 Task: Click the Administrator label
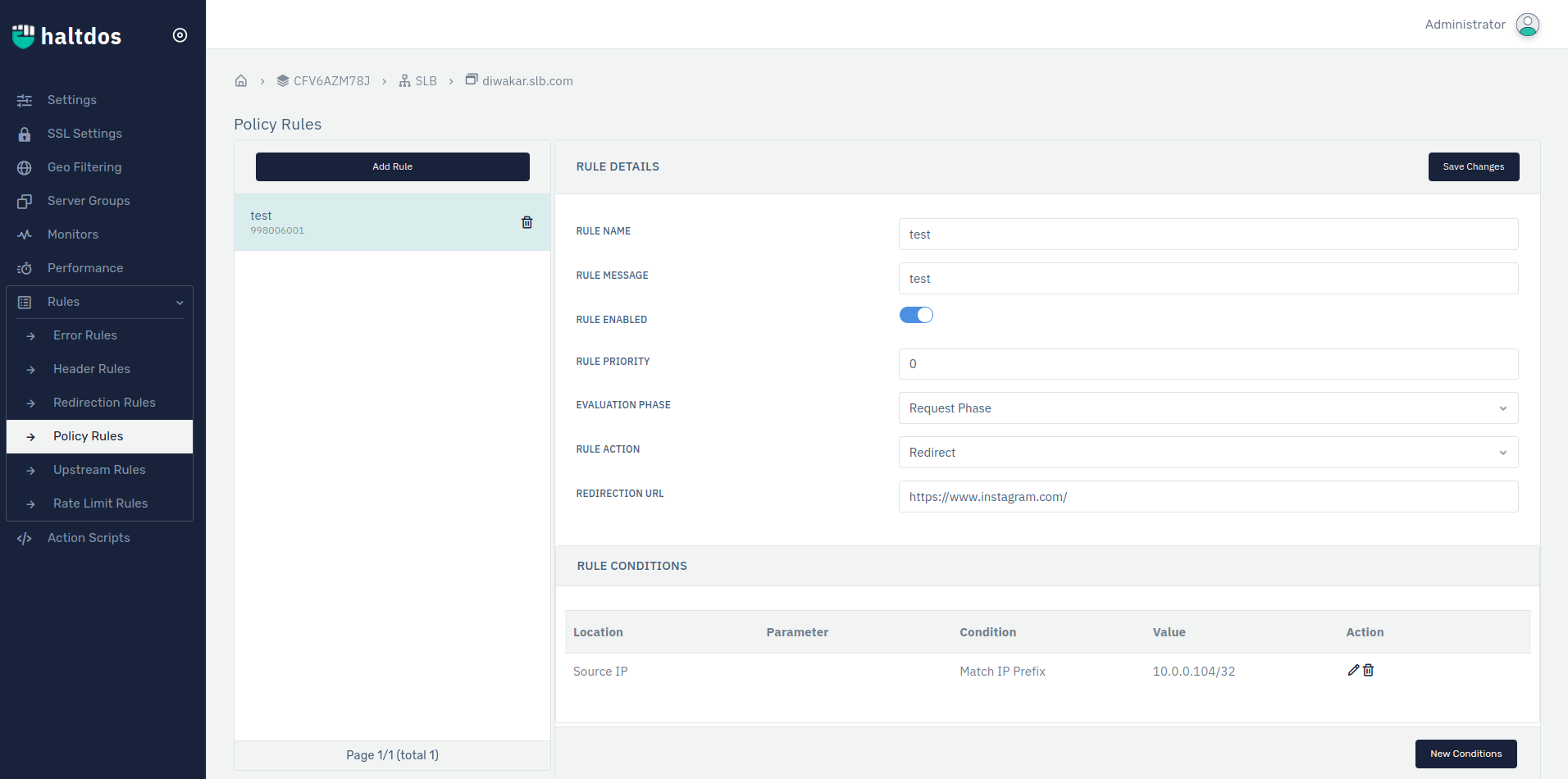pos(1465,25)
